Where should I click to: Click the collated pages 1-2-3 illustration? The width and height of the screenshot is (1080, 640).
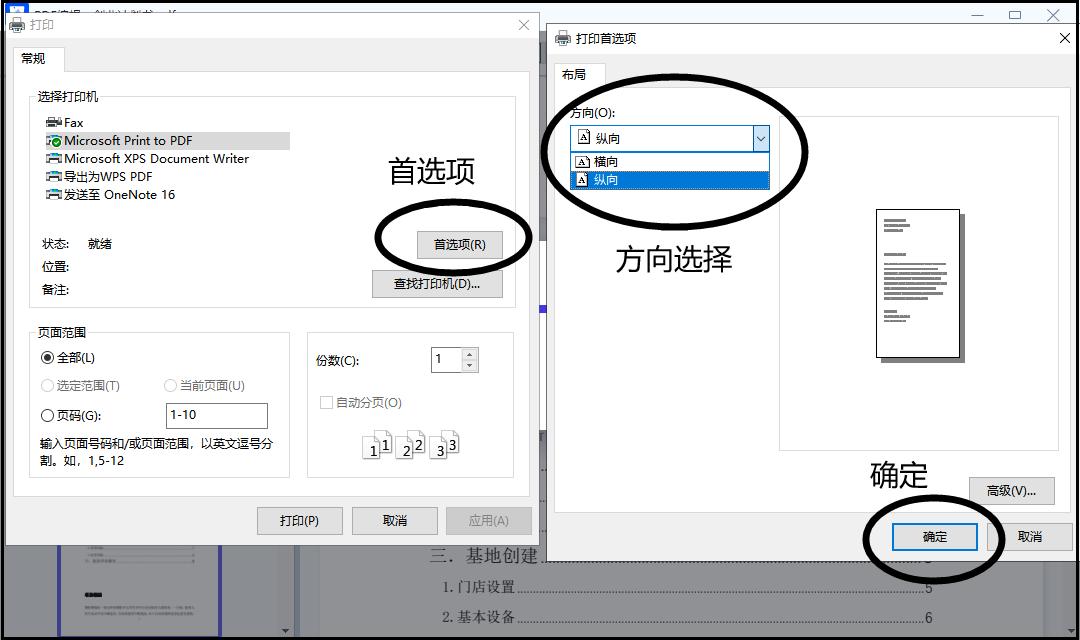coord(409,443)
